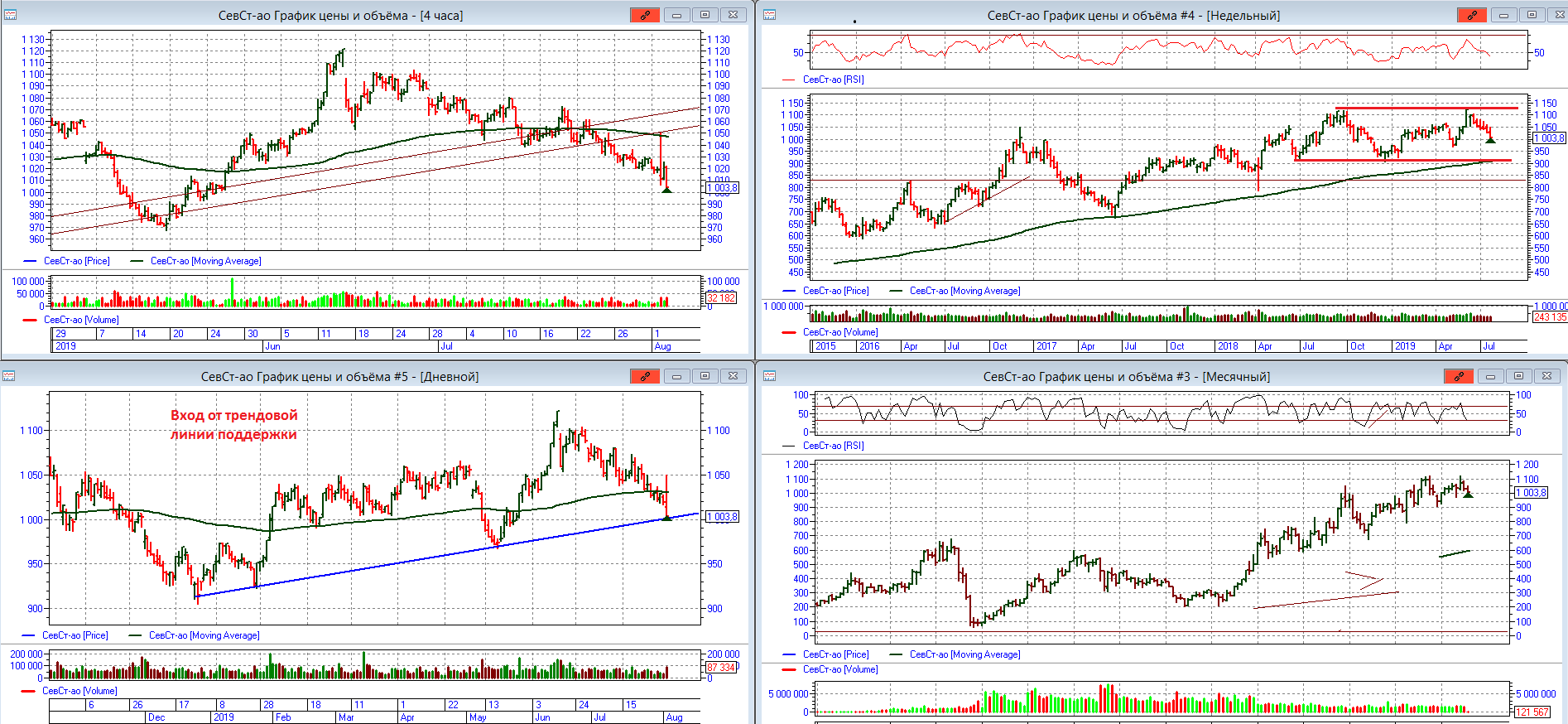Minimize the Недельный chart window
This screenshot has width=1568, height=724.
pyautogui.click(x=1503, y=15)
